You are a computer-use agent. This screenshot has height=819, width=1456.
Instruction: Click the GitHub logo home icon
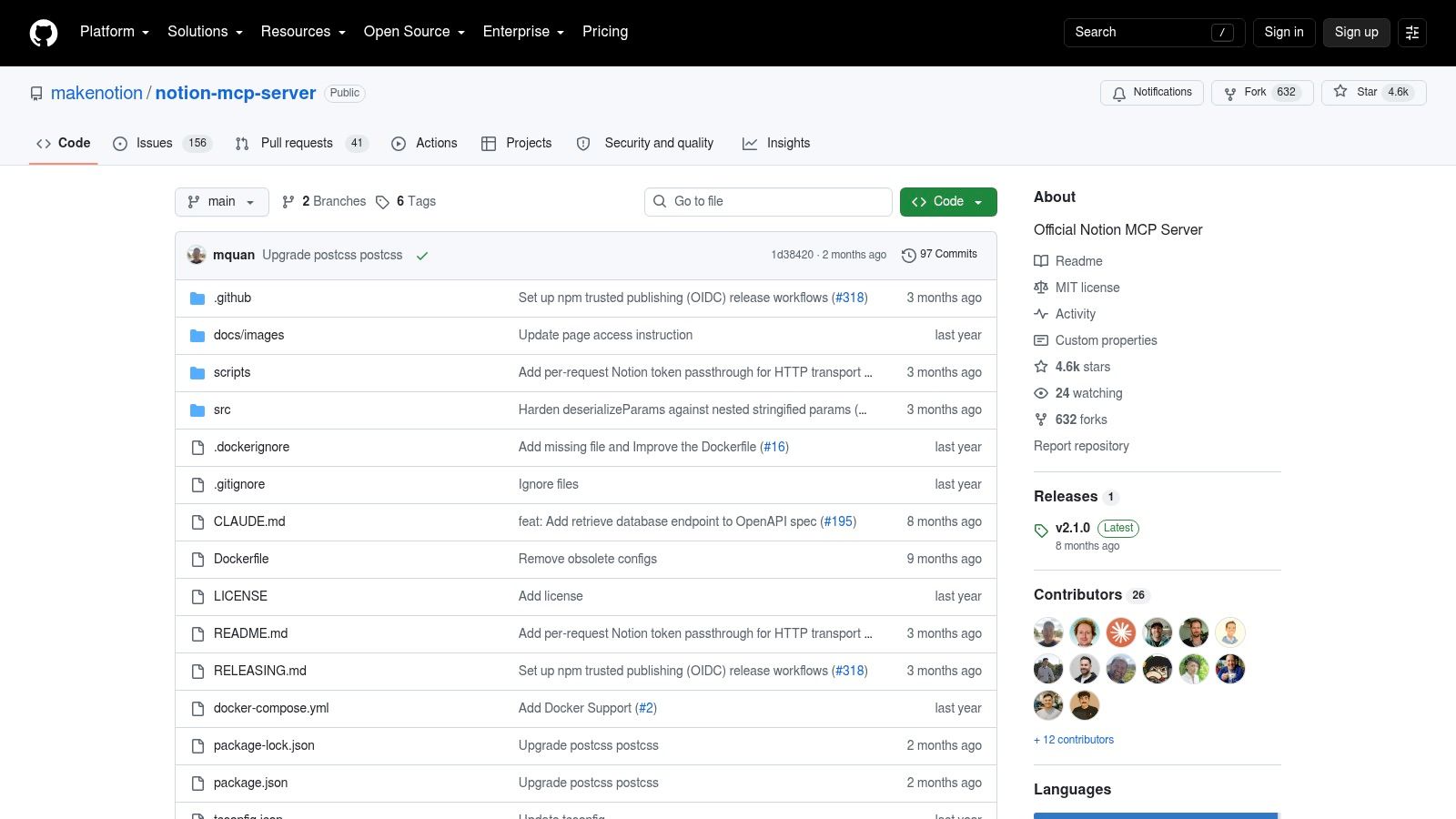(44, 33)
